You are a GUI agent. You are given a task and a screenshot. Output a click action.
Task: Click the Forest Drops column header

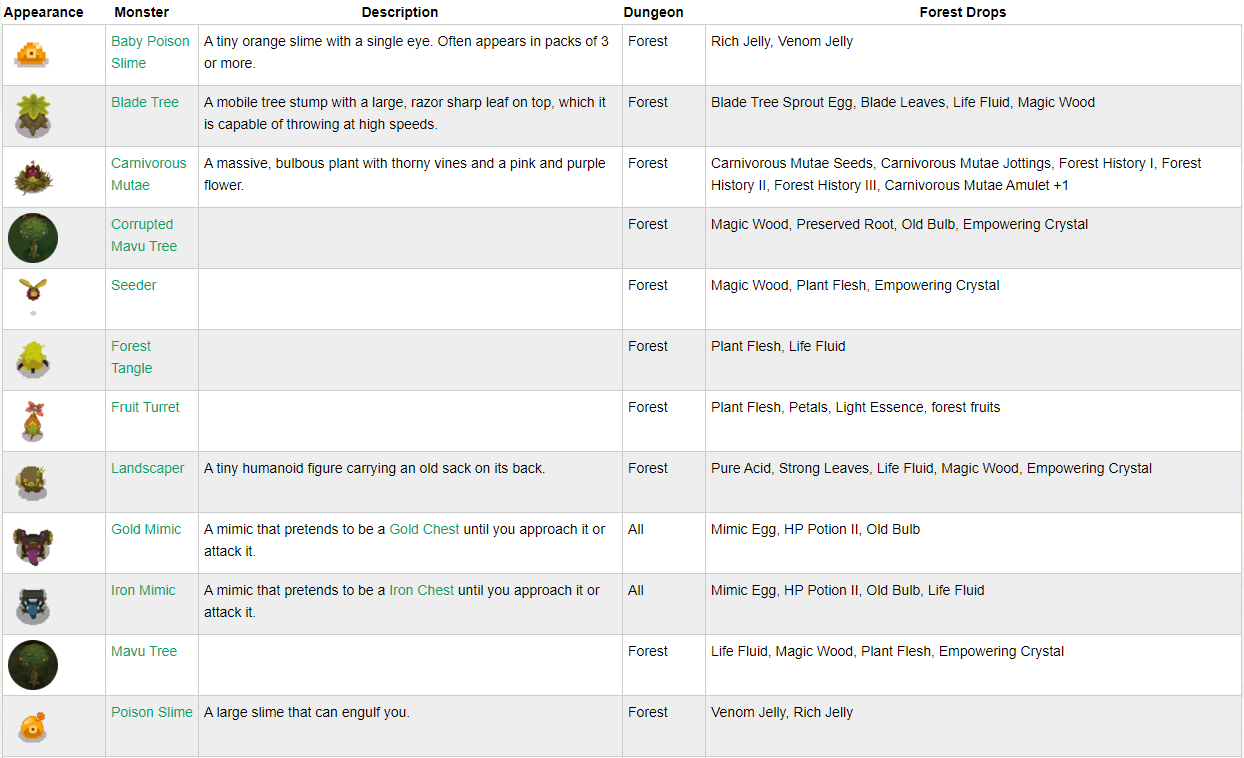962,13
